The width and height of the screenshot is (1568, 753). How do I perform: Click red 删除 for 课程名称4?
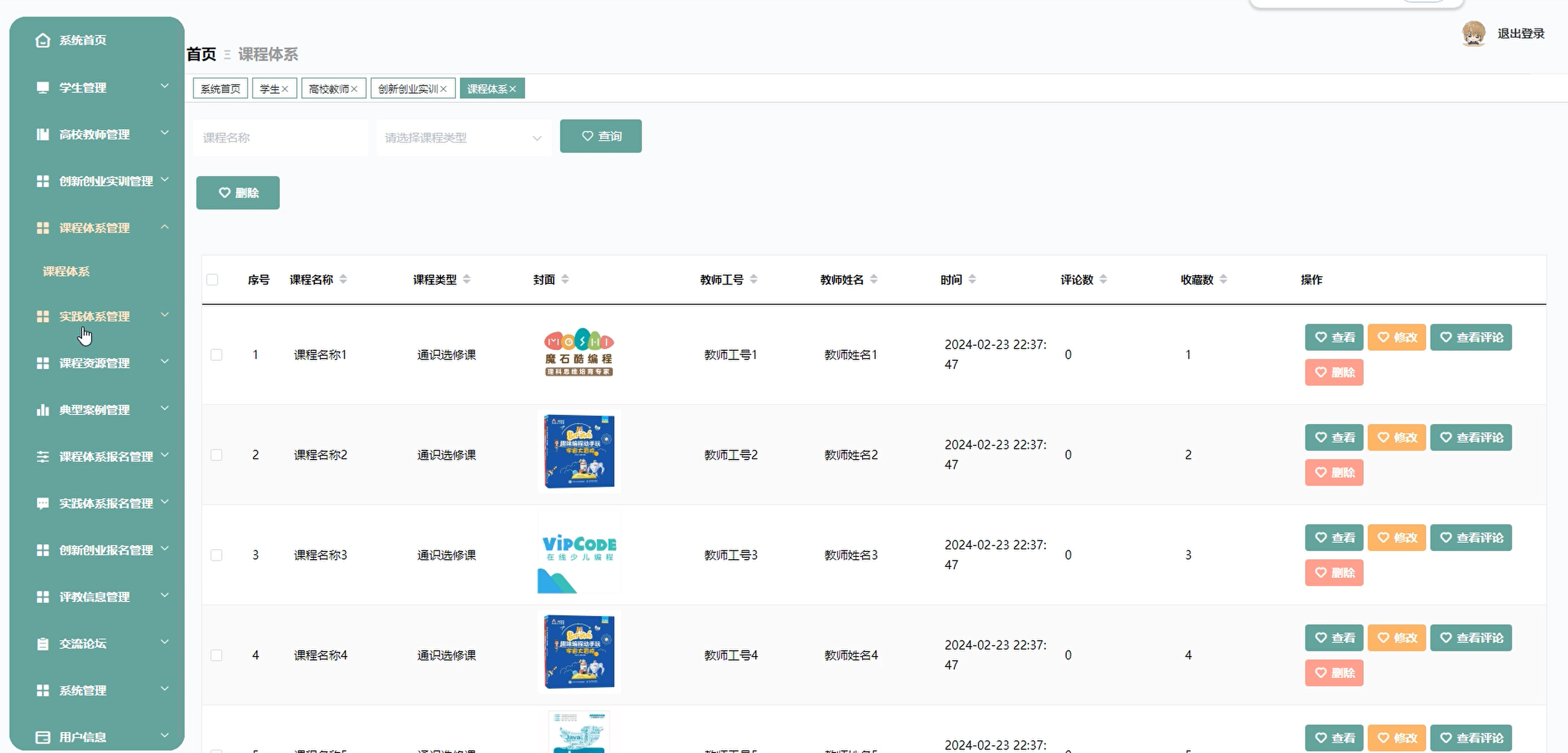[1334, 673]
